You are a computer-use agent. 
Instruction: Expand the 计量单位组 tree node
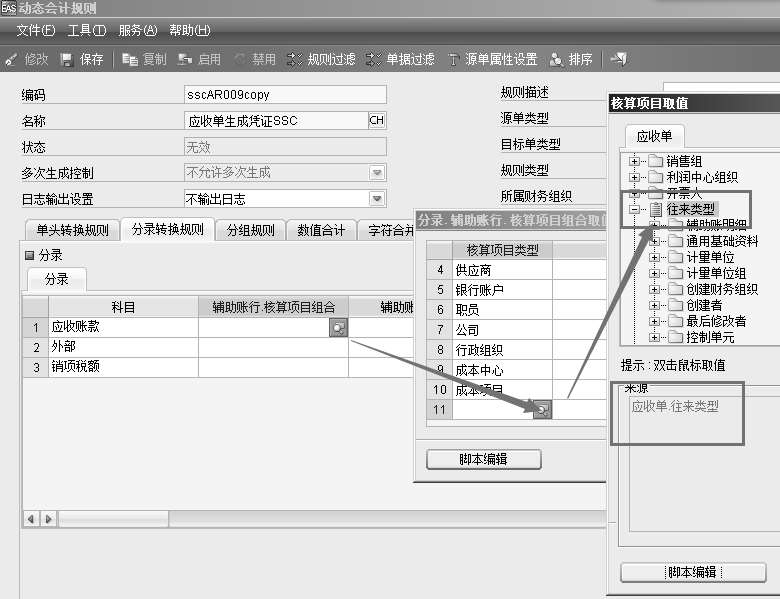tap(654, 273)
